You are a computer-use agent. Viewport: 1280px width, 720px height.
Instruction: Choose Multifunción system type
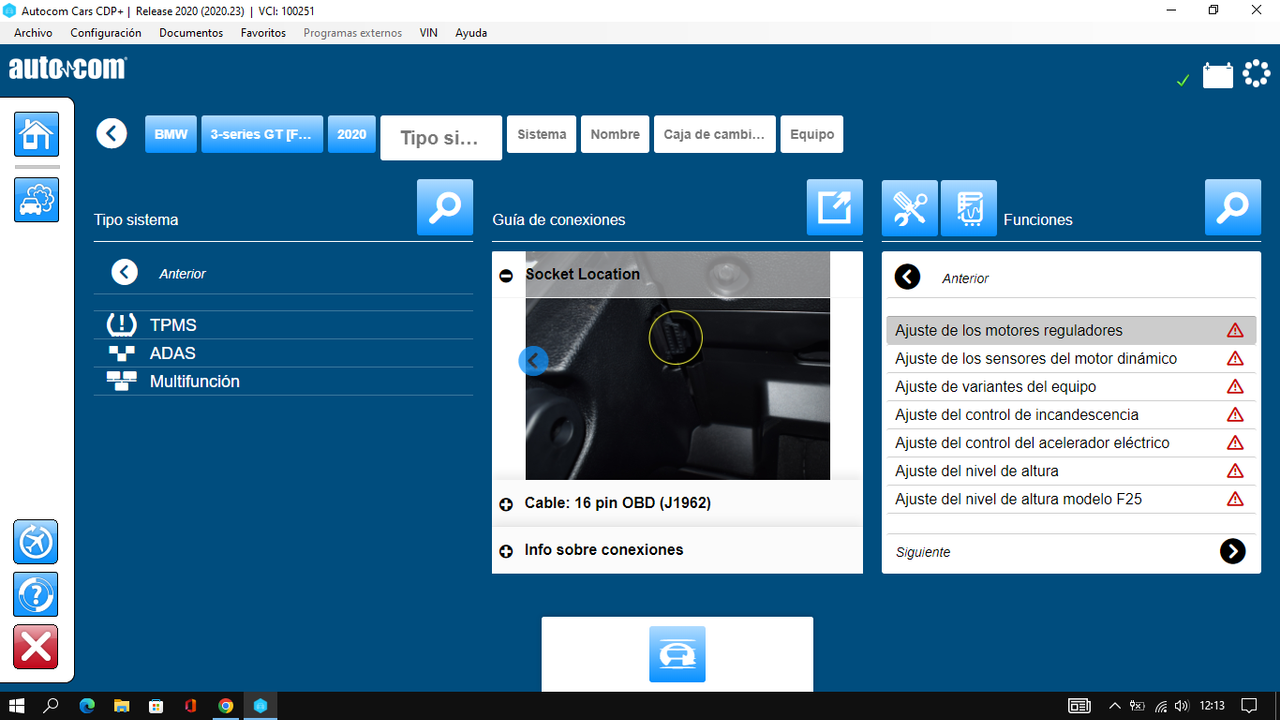tap(283, 381)
